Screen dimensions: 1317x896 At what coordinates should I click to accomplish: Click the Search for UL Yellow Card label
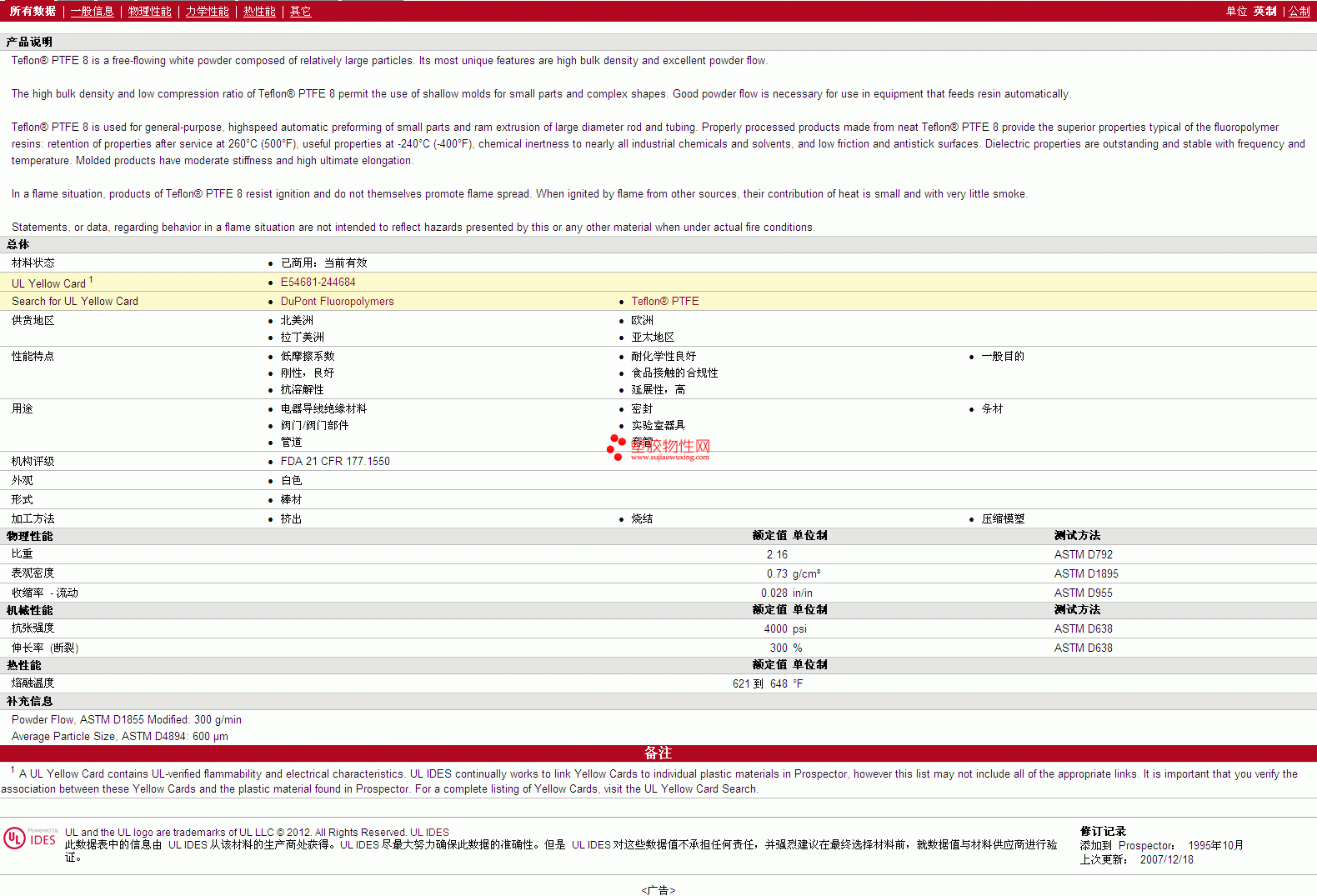click(75, 302)
